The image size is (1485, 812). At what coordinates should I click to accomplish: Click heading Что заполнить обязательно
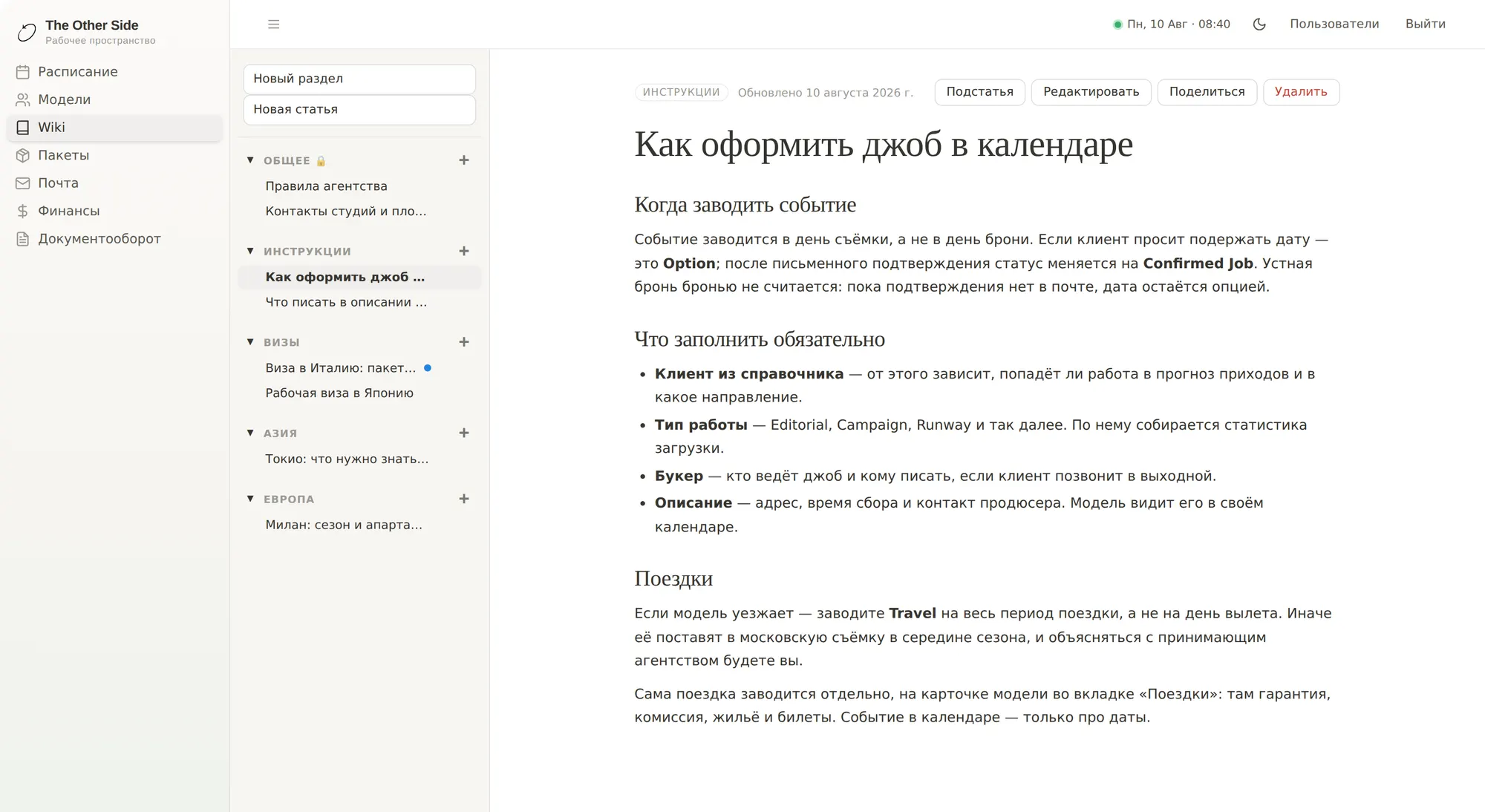tap(760, 339)
